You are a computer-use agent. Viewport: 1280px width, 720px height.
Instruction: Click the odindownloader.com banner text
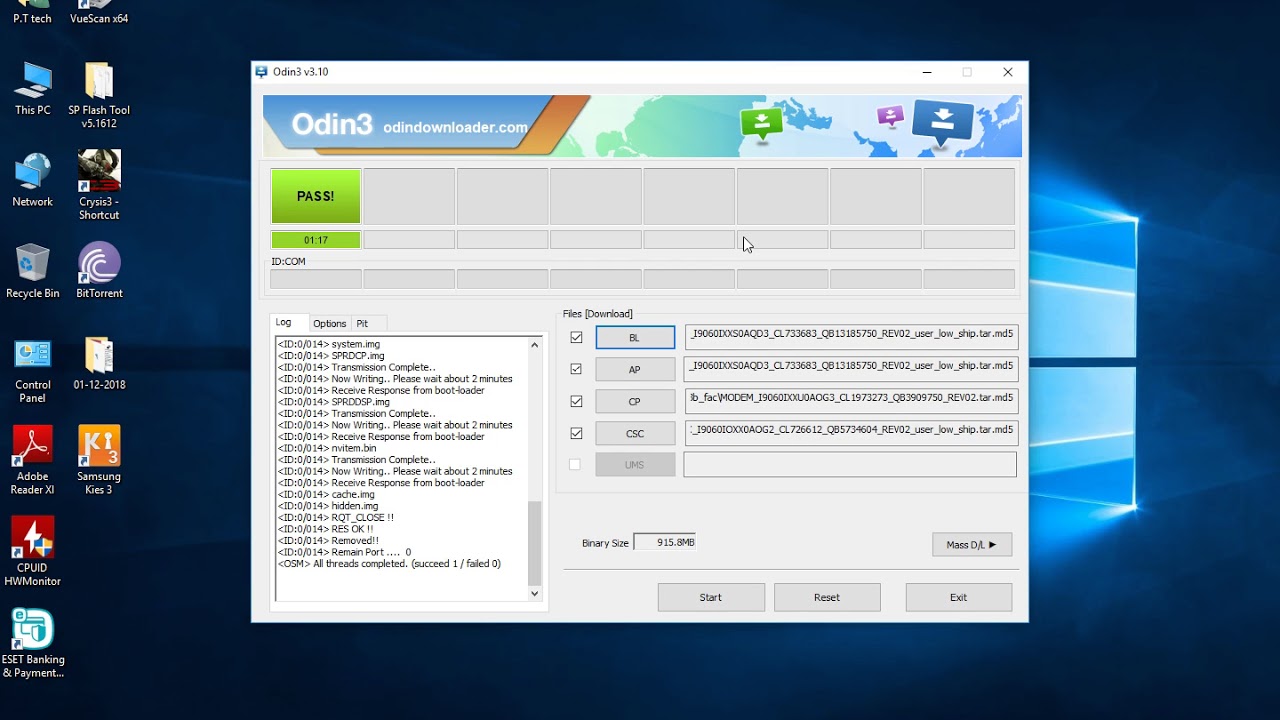pyautogui.click(x=455, y=127)
